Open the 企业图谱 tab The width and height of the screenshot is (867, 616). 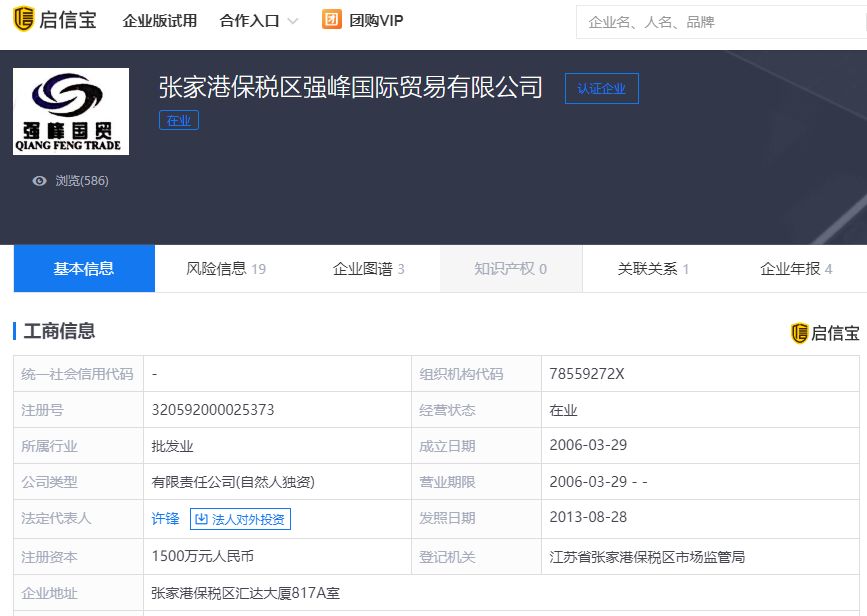361,267
